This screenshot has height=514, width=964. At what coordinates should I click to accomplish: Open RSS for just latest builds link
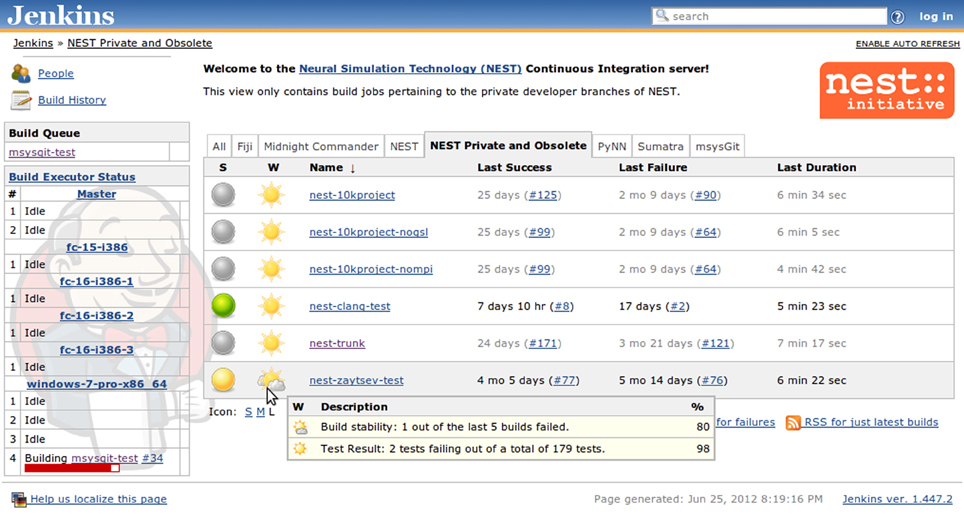[x=871, y=422]
